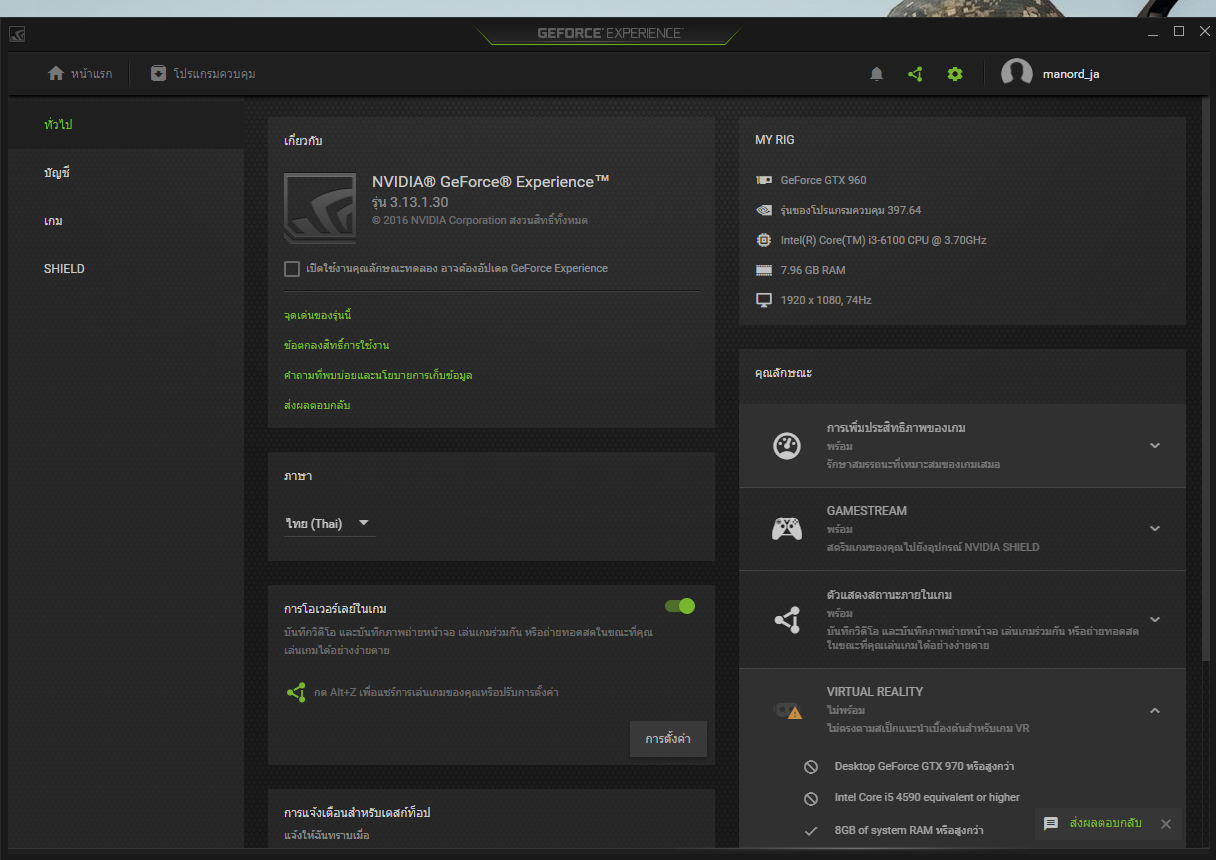Click the Alt+Z share overlay icon

pyautogui.click(x=296, y=692)
